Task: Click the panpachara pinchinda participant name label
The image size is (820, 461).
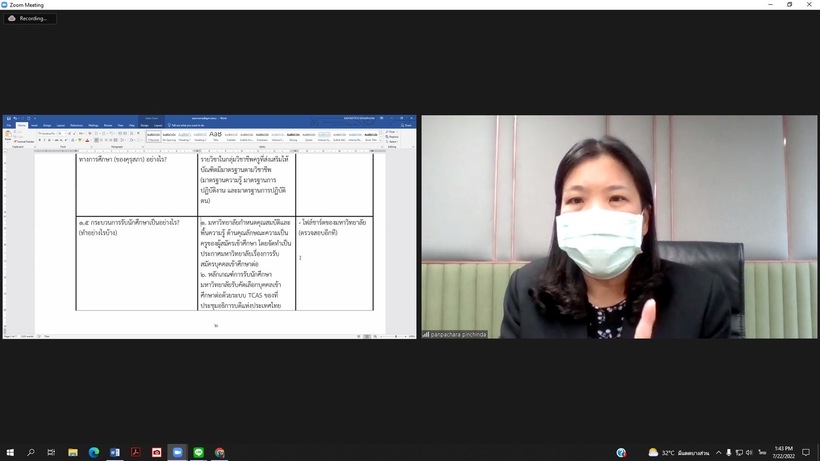Action: coord(459,335)
